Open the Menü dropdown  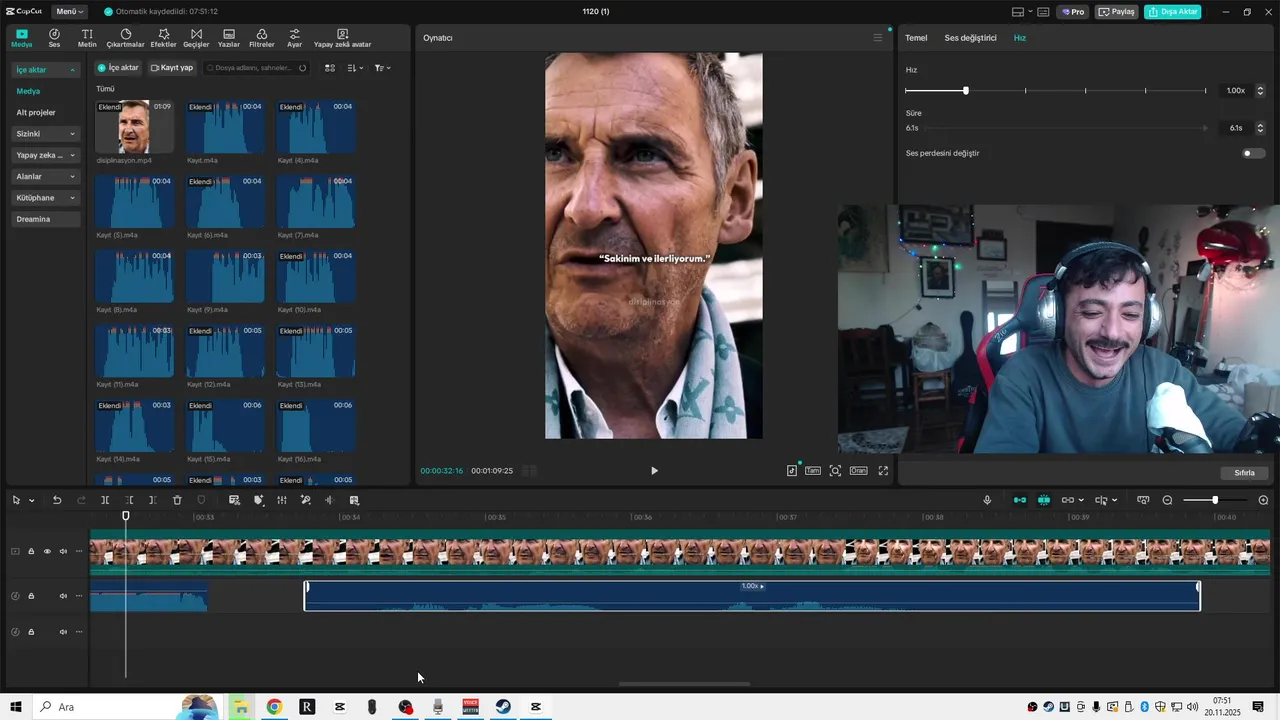click(x=69, y=11)
